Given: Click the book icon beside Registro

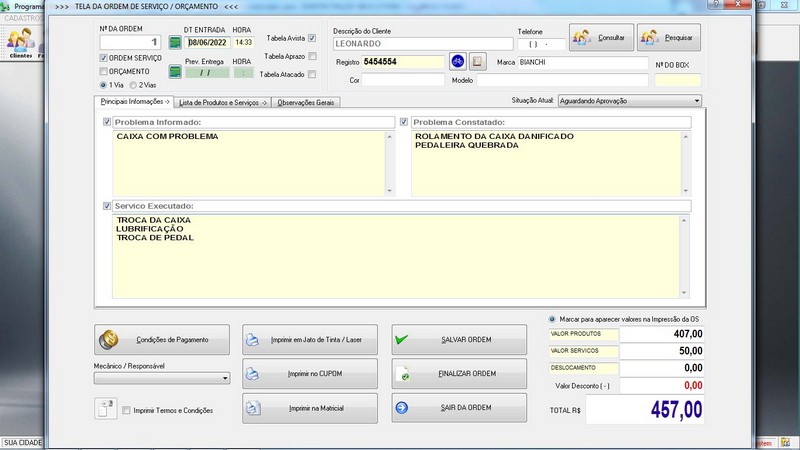Looking at the screenshot, I should pyautogui.click(x=478, y=62).
